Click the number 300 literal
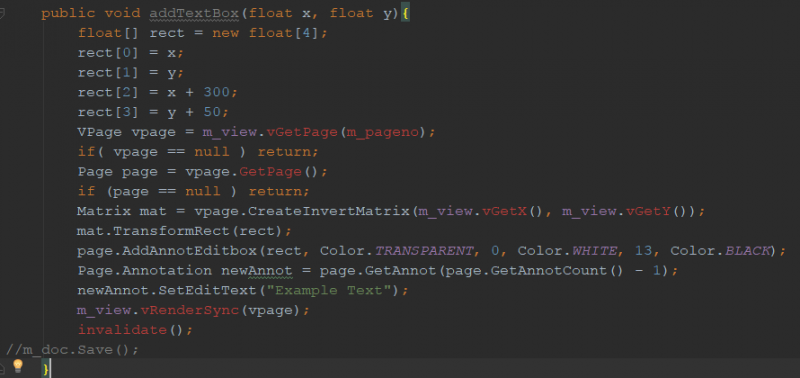The width and height of the screenshot is (800, 378). (x=216, y=92)
